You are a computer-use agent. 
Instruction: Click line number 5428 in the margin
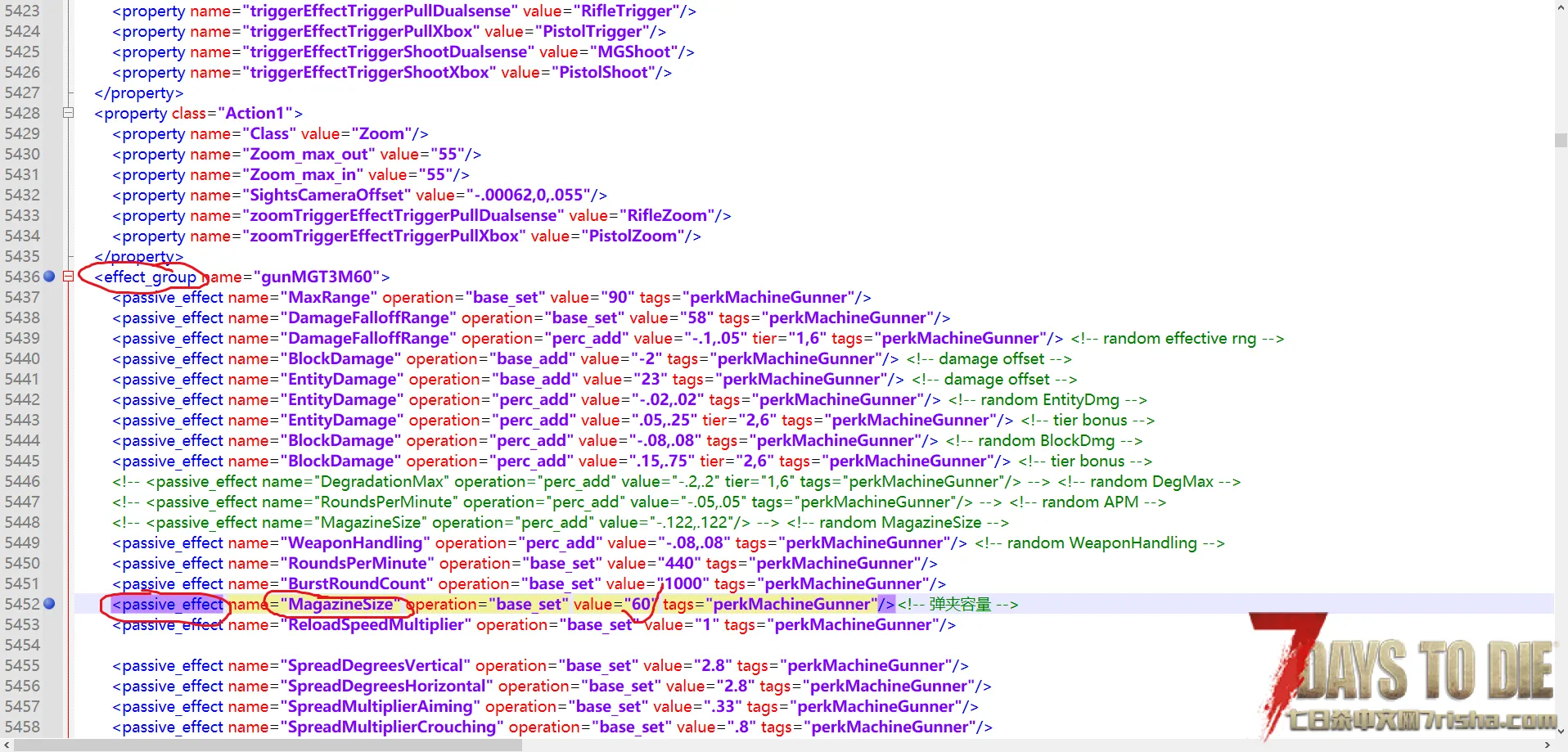tap(22, 113)
